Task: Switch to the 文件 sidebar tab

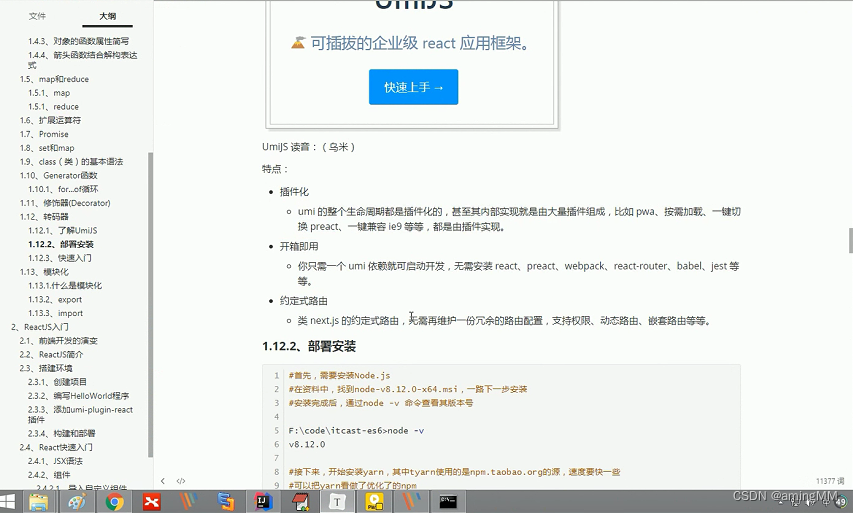Action: click(x=38, y=16)
